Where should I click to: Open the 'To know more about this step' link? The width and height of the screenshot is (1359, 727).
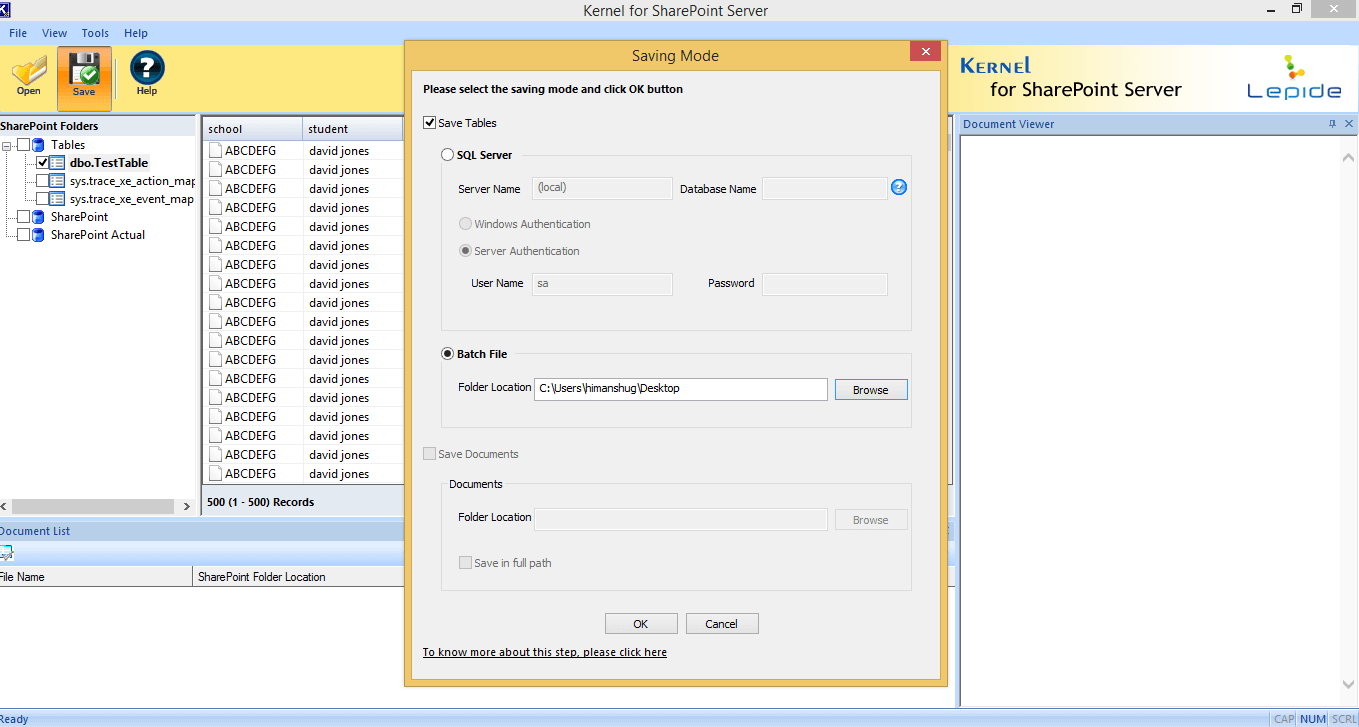(x=544, y=652)
